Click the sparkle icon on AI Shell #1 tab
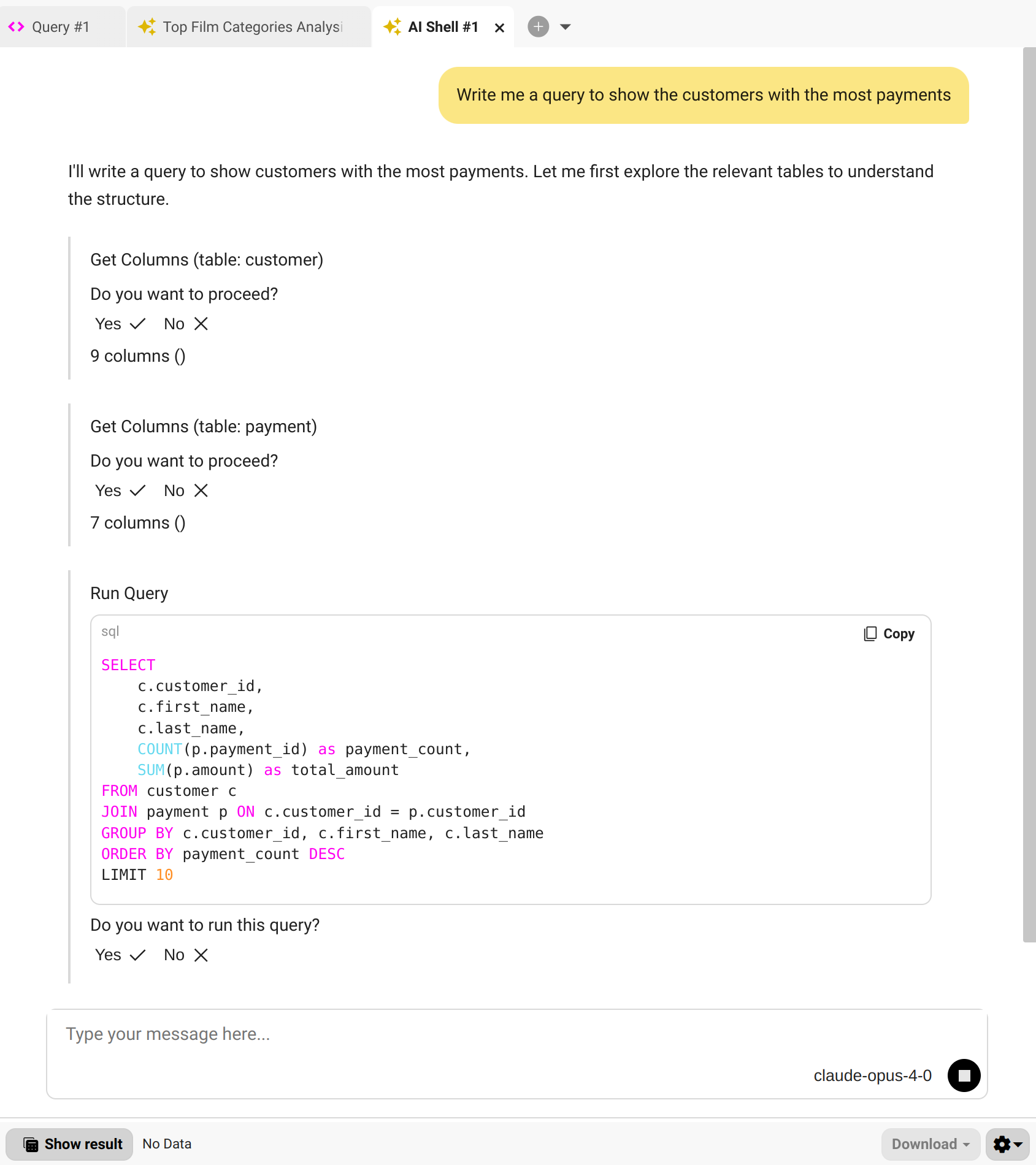This screenshot has height=1165, width=1036. pos(392,27)
